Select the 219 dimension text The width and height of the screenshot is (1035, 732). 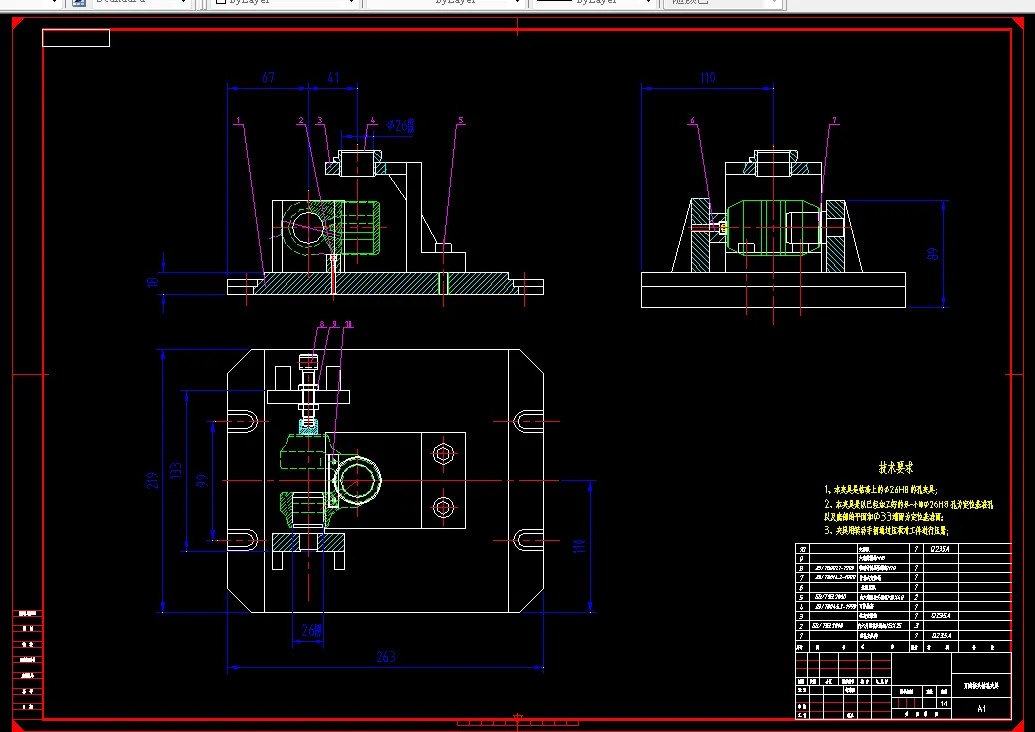(152, 482)
